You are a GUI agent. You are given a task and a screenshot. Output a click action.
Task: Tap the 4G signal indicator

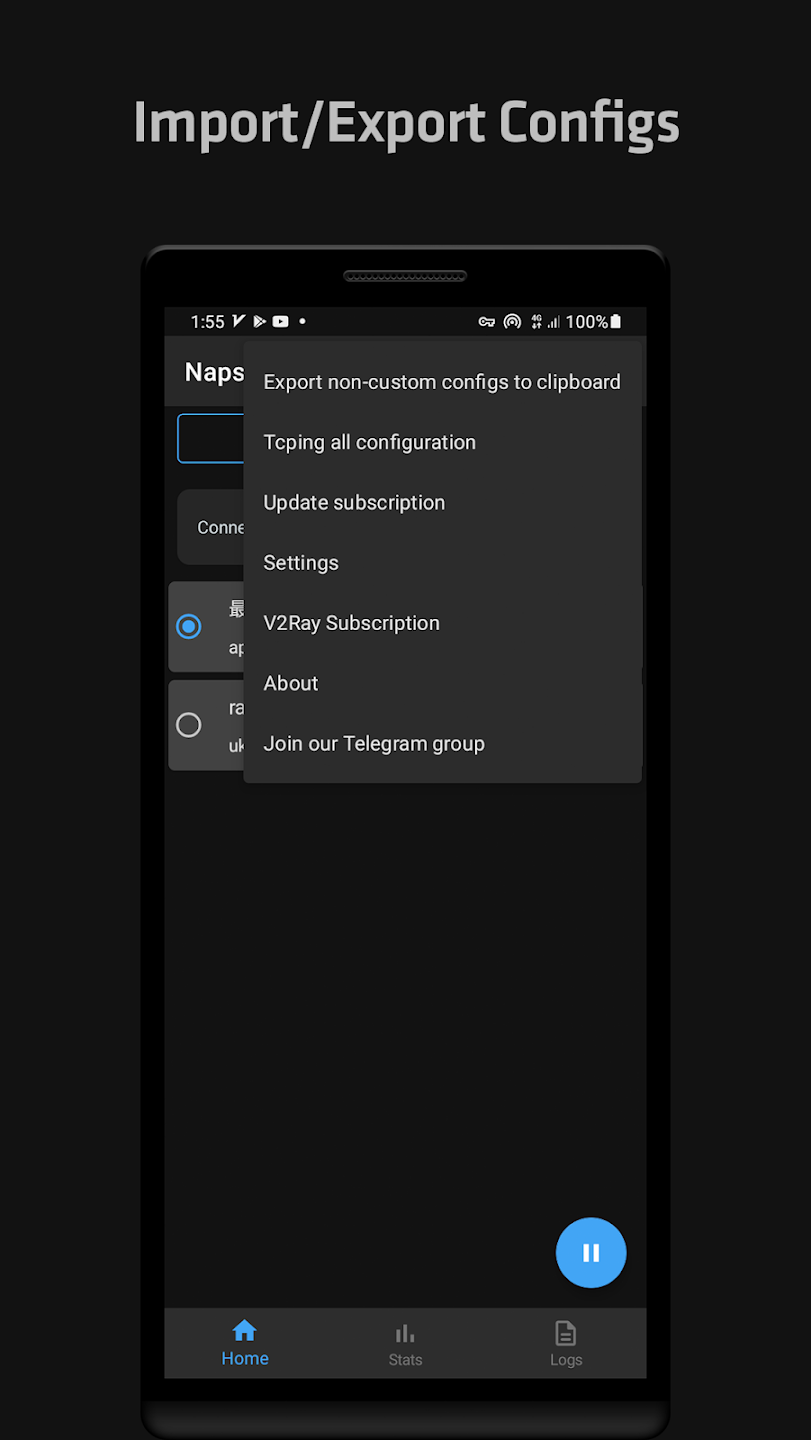click(536, 321)
